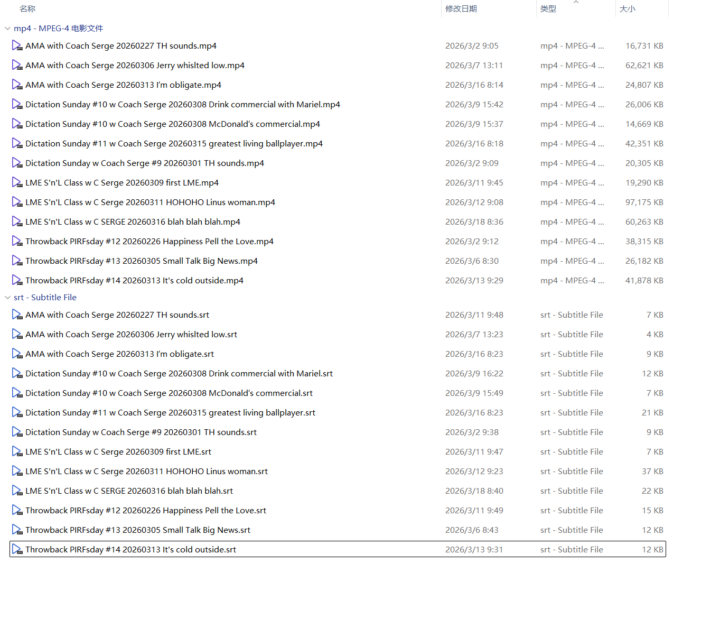Click icon of AMA 20260227 TH sounds.srt
Screen dimensions: 720x628
pyautogui.click(x=17, y=315)
